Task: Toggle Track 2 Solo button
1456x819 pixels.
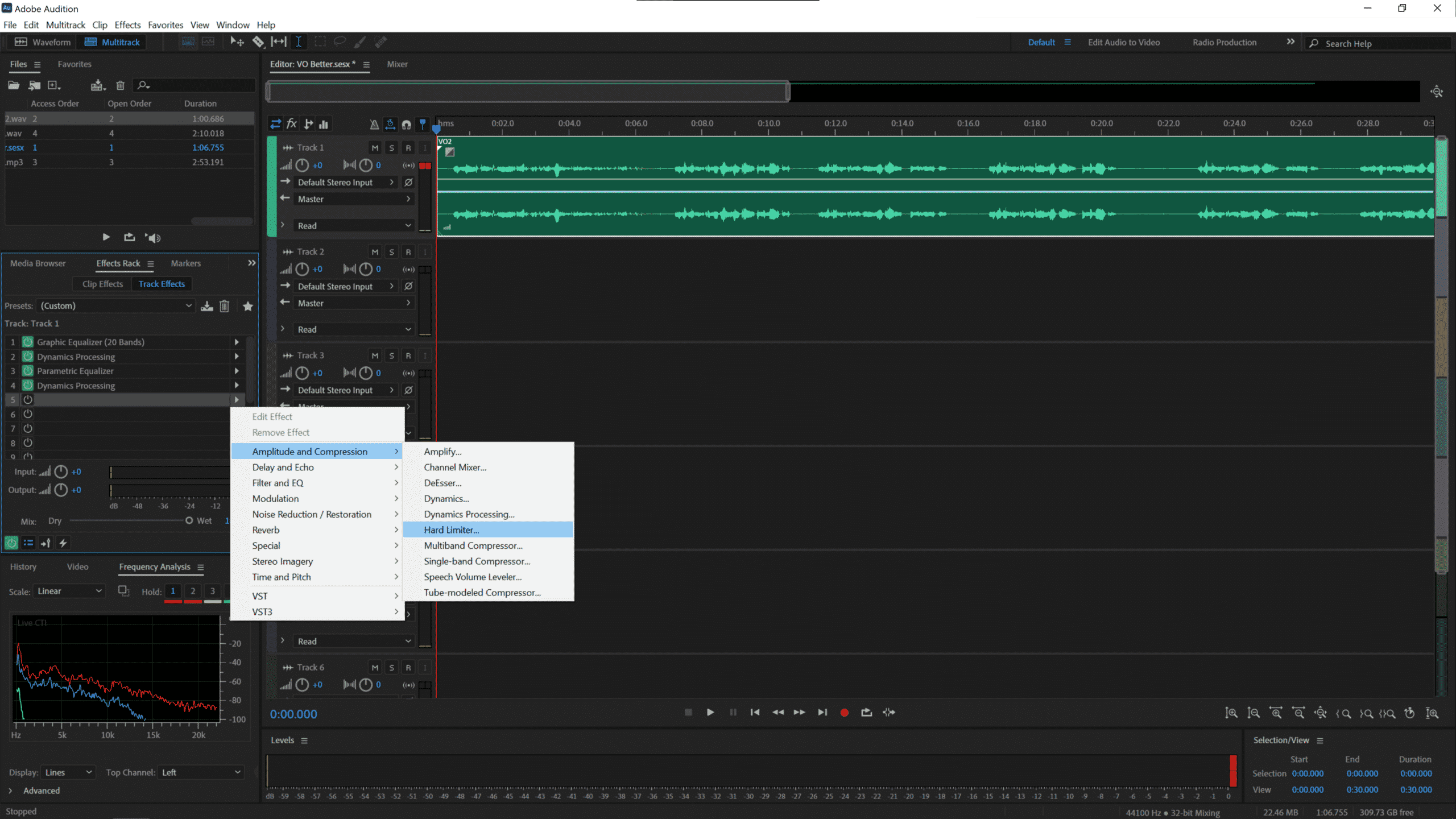Action: (x=391, y=251)
